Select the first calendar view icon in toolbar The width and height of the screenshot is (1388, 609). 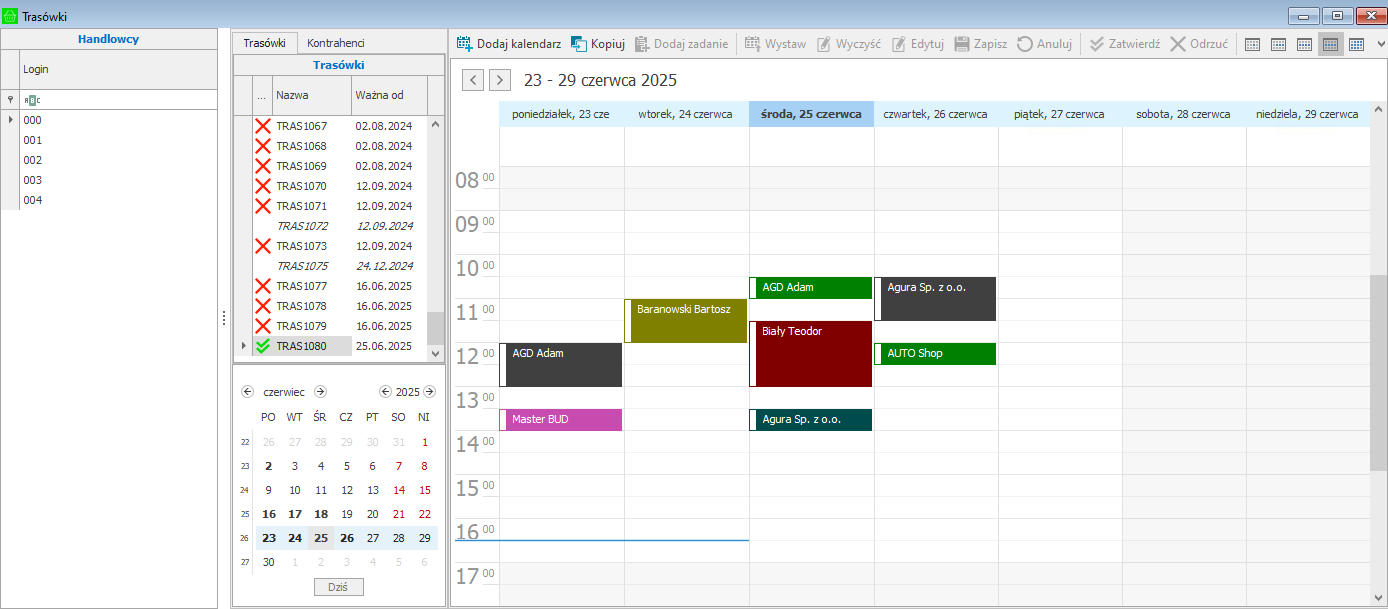1252,44
